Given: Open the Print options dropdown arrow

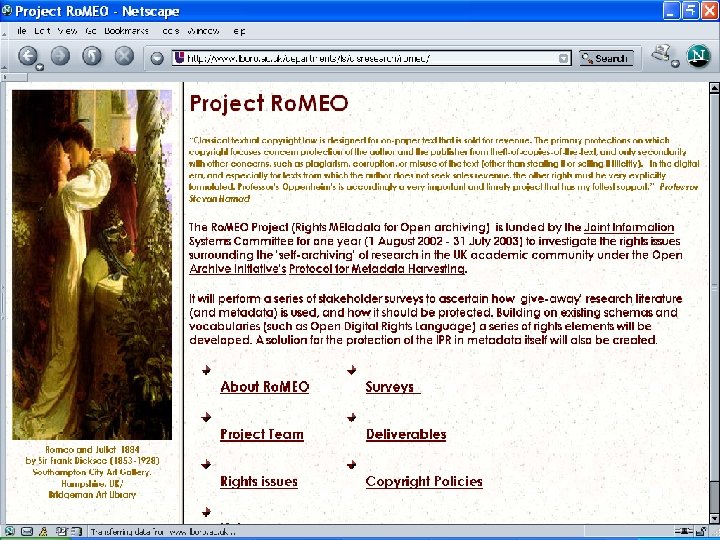Looking at the screenshot, I should pyautogui.click(x=675, y=64).
